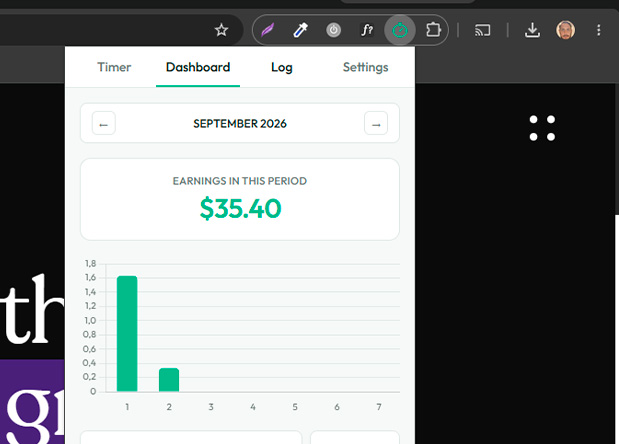Click the y-axis value 1,8
Image resolution: width=619 pixels, height=444 pixels.
90,263
